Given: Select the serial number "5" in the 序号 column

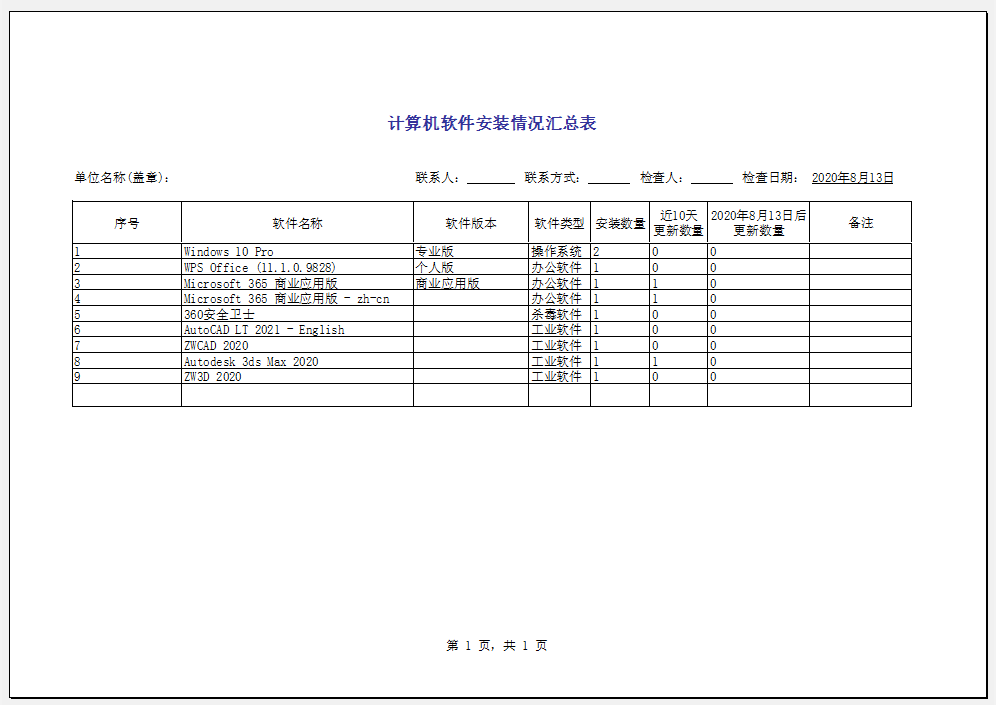Looking at the screenshot, I should tap(77, 314).
